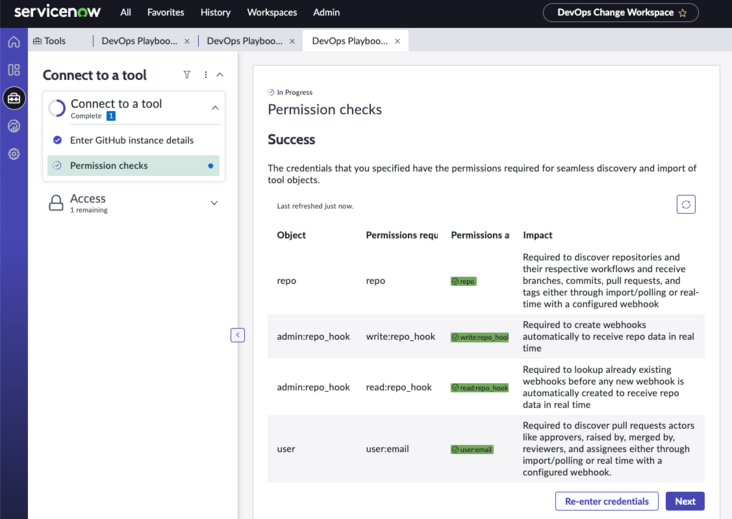
Task: Click the Permission checks heading
Action: coord(325,110)
